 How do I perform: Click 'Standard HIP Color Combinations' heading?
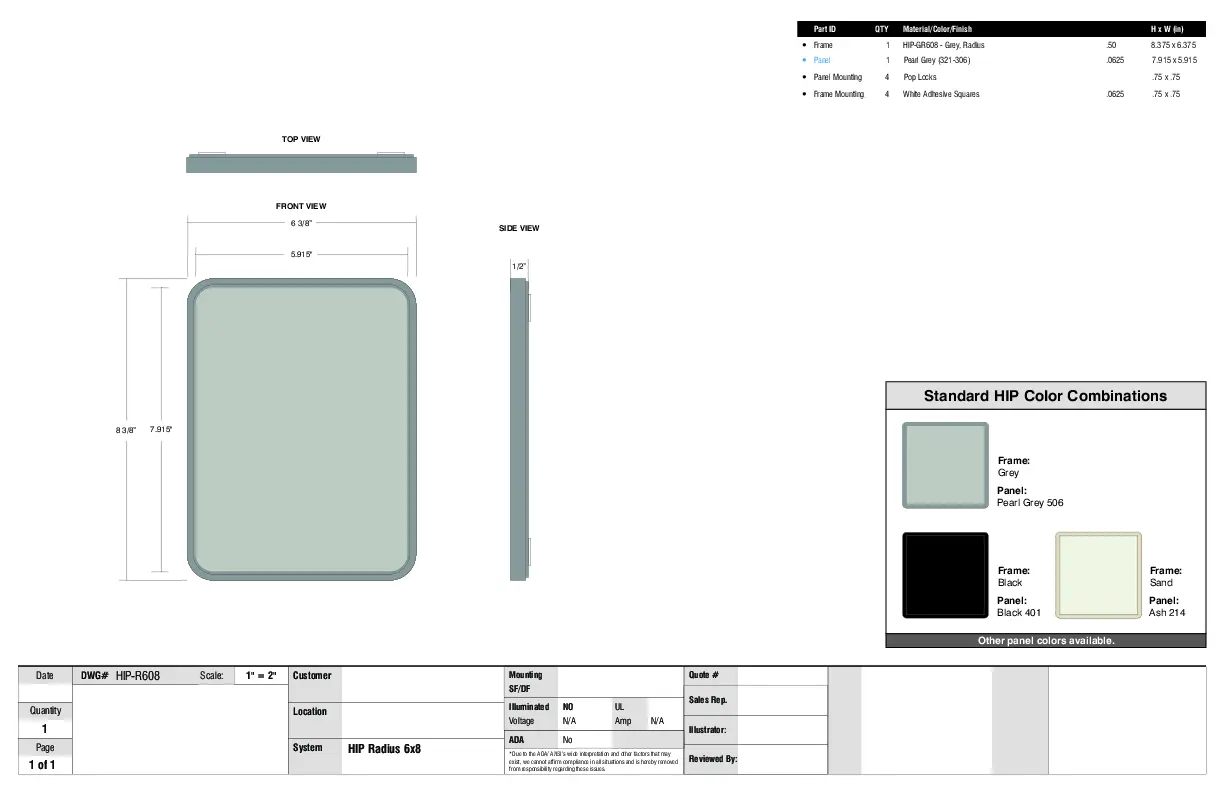(1045, 396)
